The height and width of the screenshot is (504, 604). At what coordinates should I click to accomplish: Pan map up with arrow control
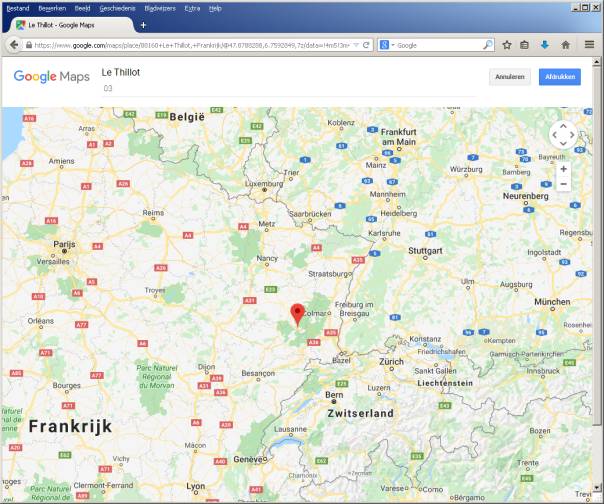point(563,126)
